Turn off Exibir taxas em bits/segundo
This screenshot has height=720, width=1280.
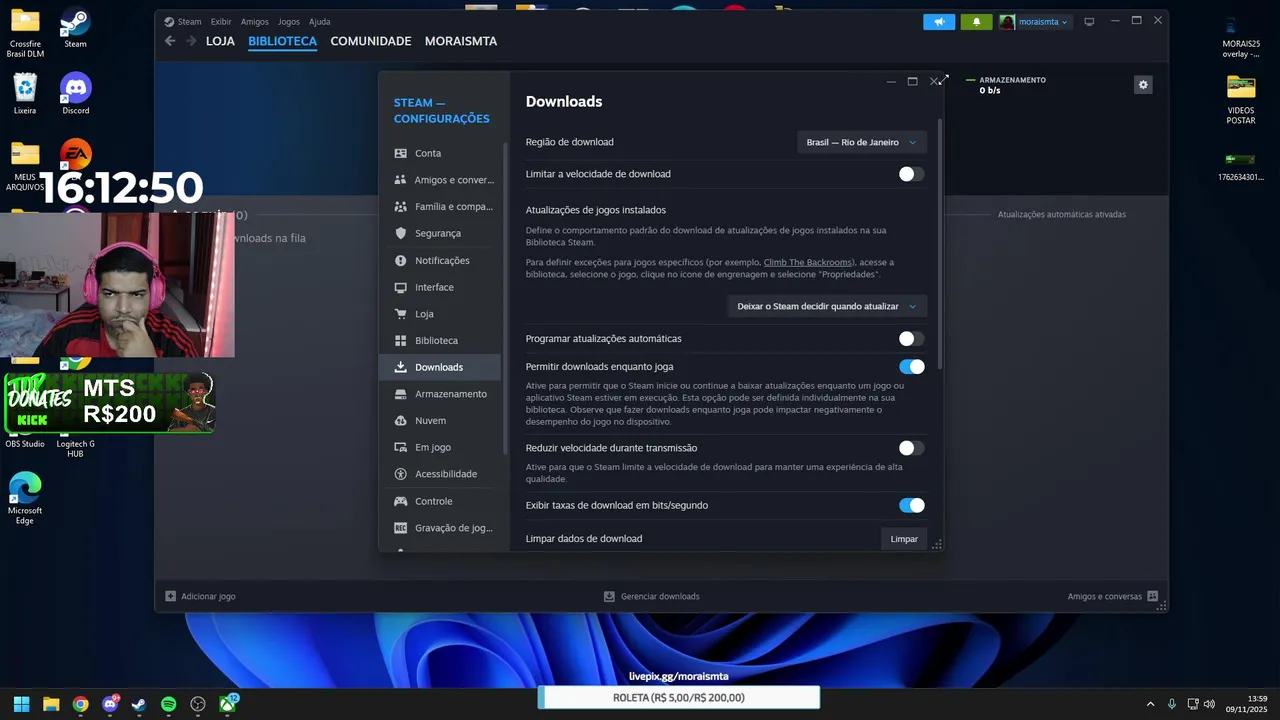pos(911,506)
